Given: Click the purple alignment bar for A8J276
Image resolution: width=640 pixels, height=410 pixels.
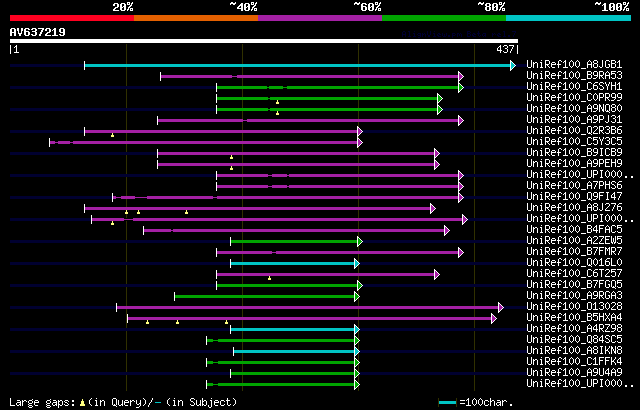Looking at the screenshot, I should click(258, 208).
